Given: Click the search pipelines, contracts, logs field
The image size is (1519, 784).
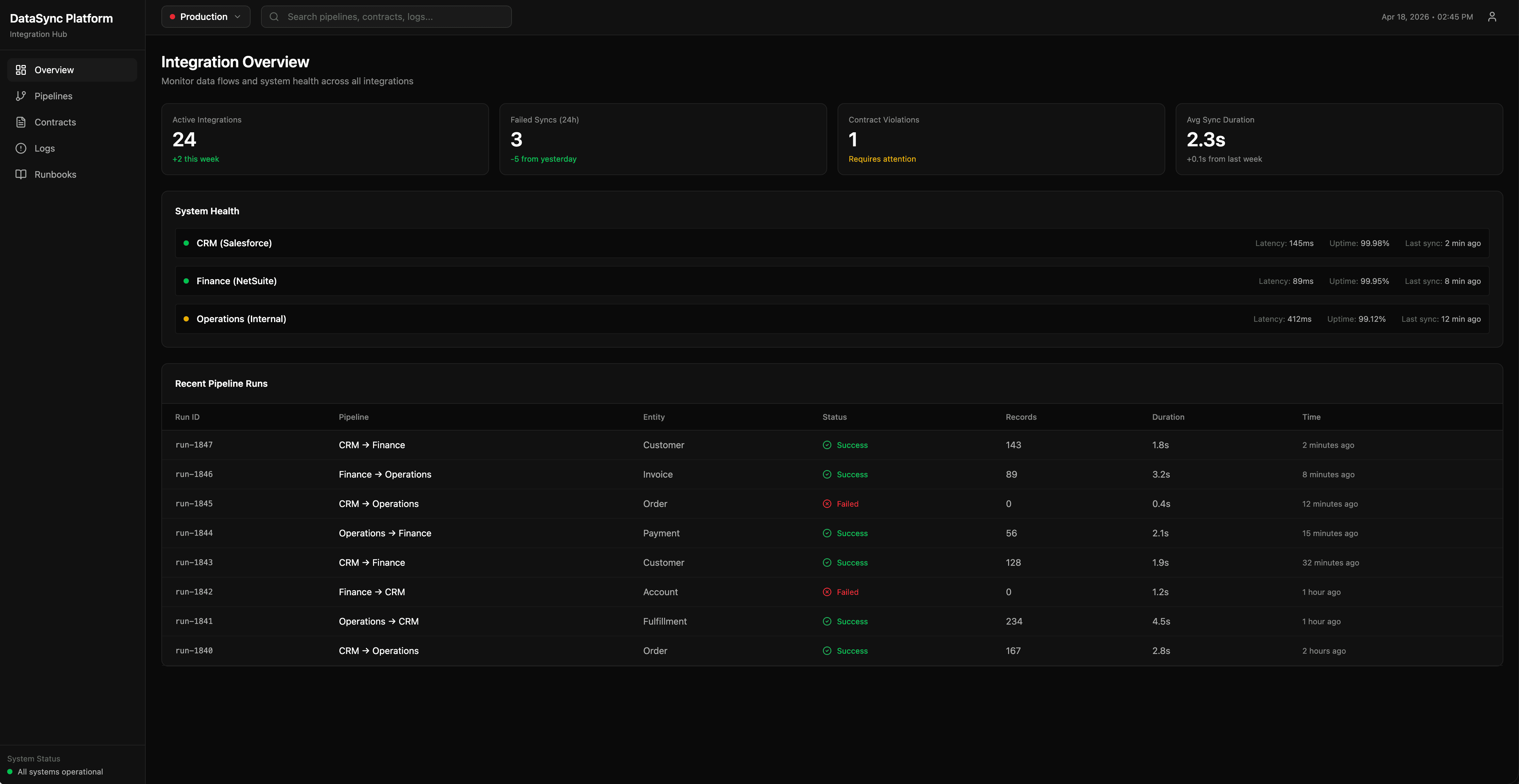Looking at the screenshot, I should coord(386,17).
